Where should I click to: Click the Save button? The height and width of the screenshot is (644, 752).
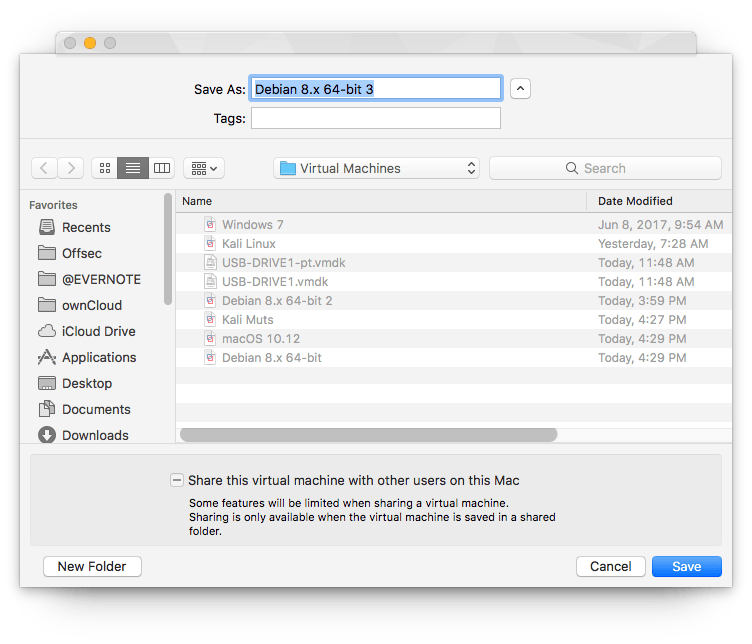point(686,566)
